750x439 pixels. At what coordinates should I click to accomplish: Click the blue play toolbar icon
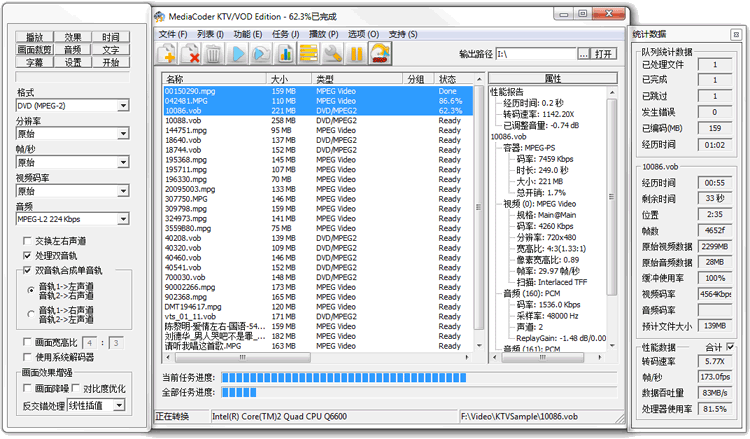pos(237,54)
